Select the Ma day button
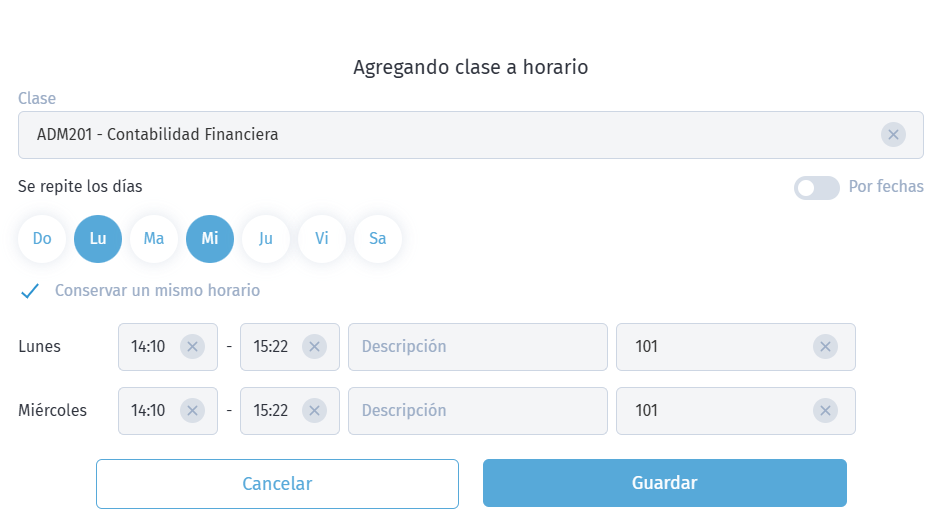This screenshot has width=943, height=530. pyautogui.click(x=154, y=239)
